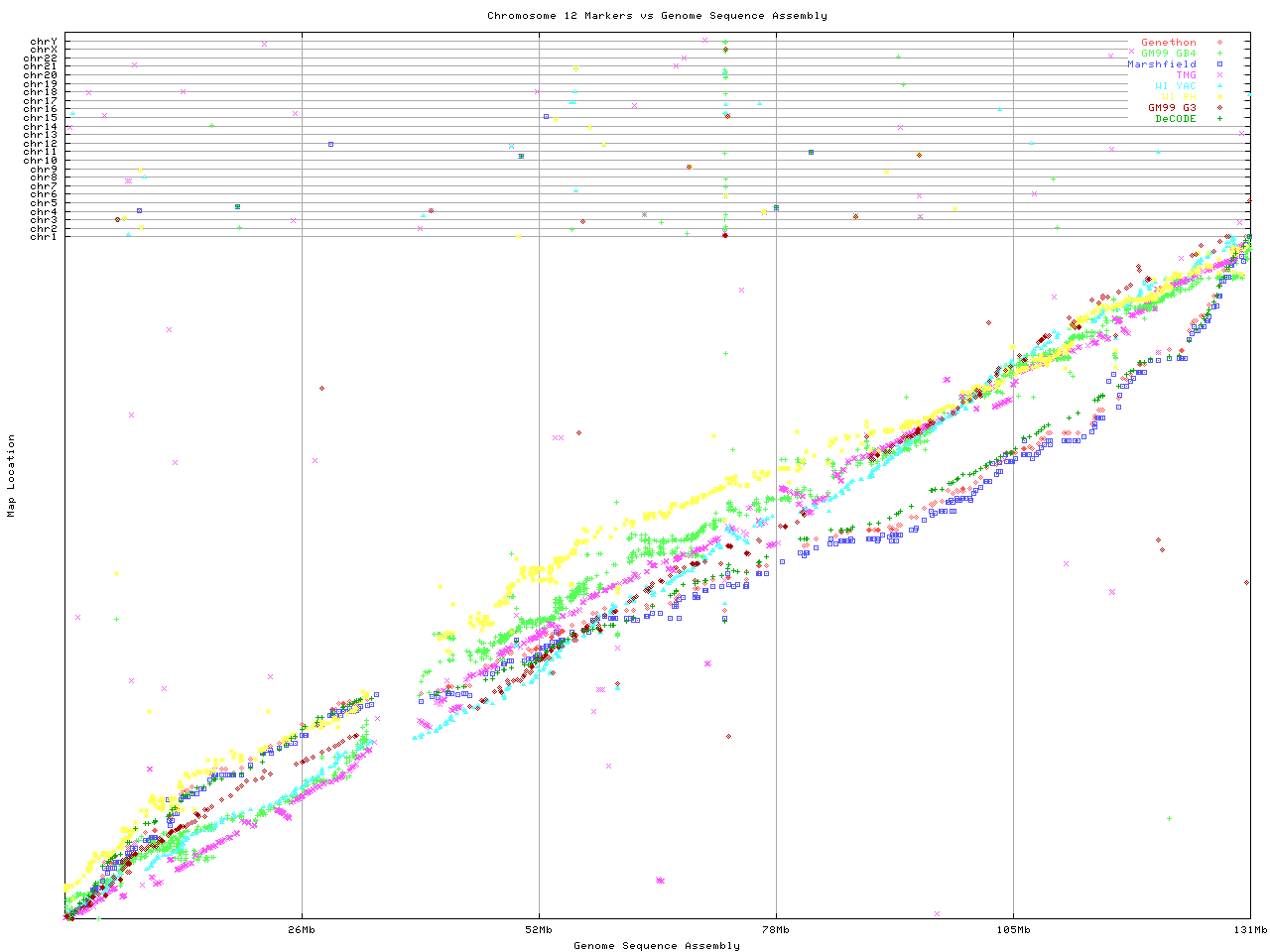This screenshot has height=952, width=1270.
Task: Click the GM99 GB4 plus marker in legend
Action: [1219, 54]
